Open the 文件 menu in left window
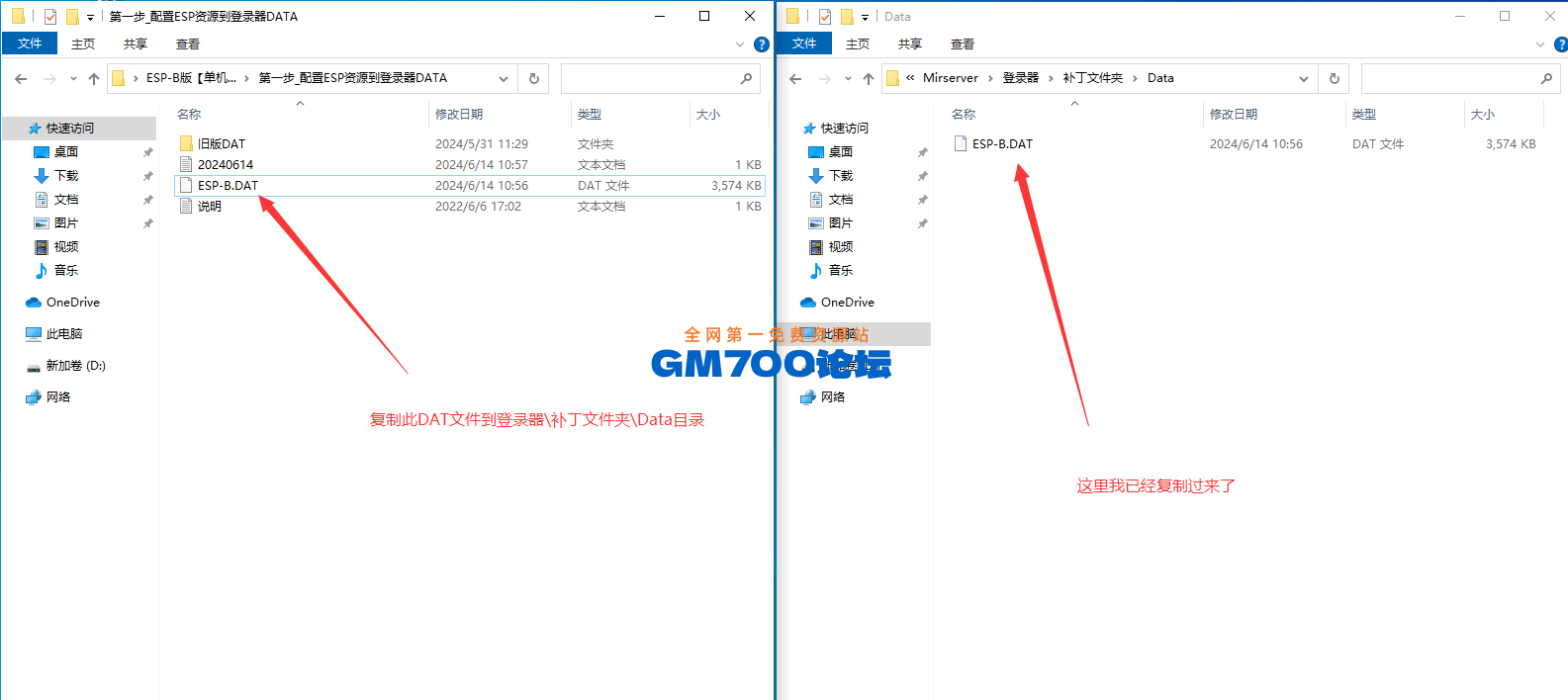Screen dimensions: 1568x700 click(30, 44)
